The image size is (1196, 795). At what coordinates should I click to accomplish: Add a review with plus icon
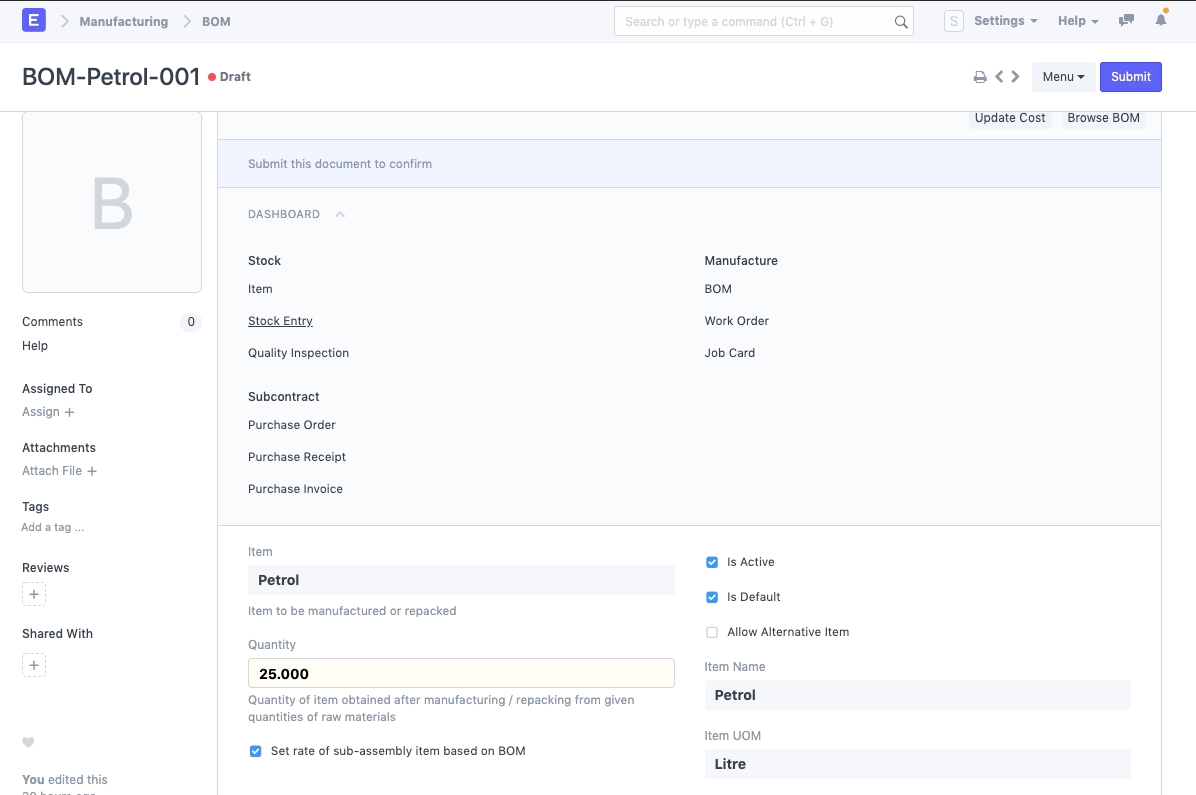click(x=34, y=595)
